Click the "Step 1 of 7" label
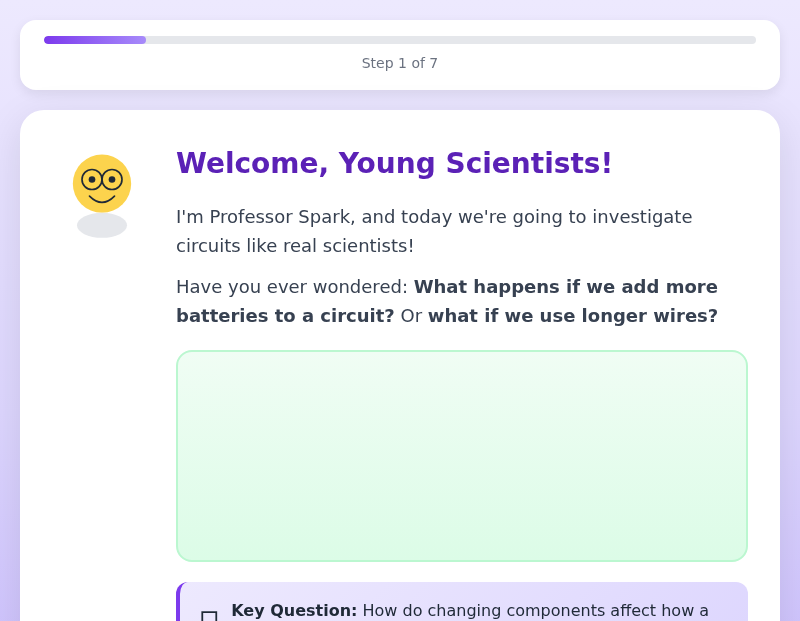Screen dimensions: 800x621 (400, 63)
